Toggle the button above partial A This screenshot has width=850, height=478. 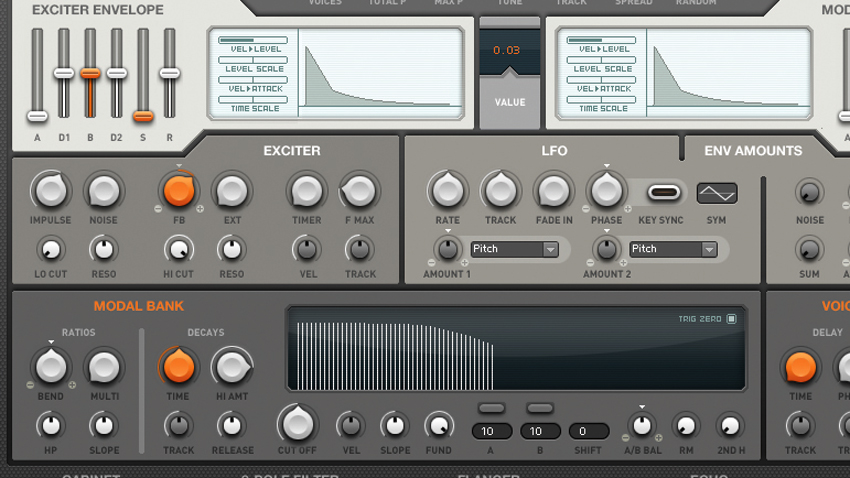(492, 408)
